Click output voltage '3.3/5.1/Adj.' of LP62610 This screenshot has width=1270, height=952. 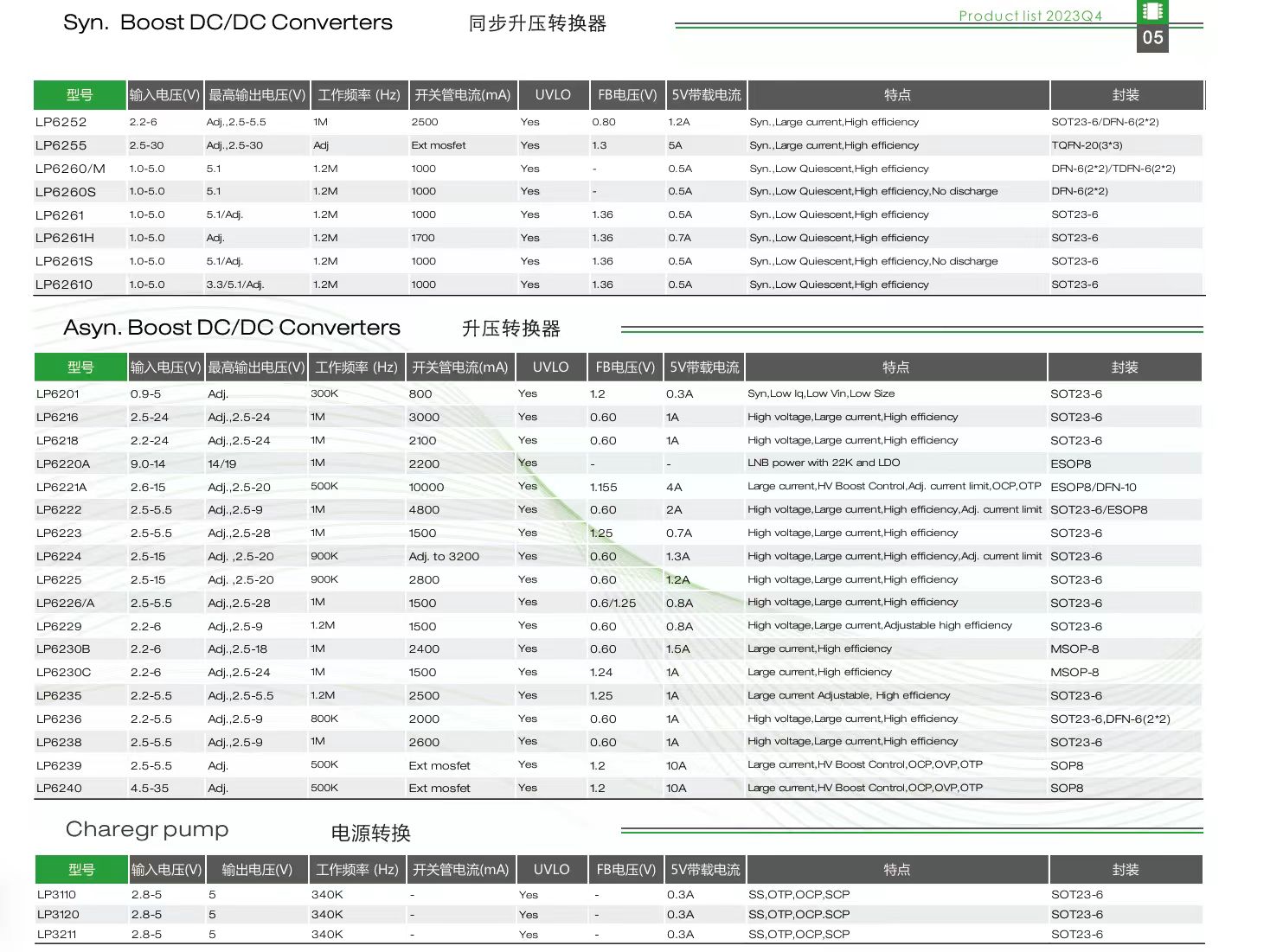pos(235,284)
